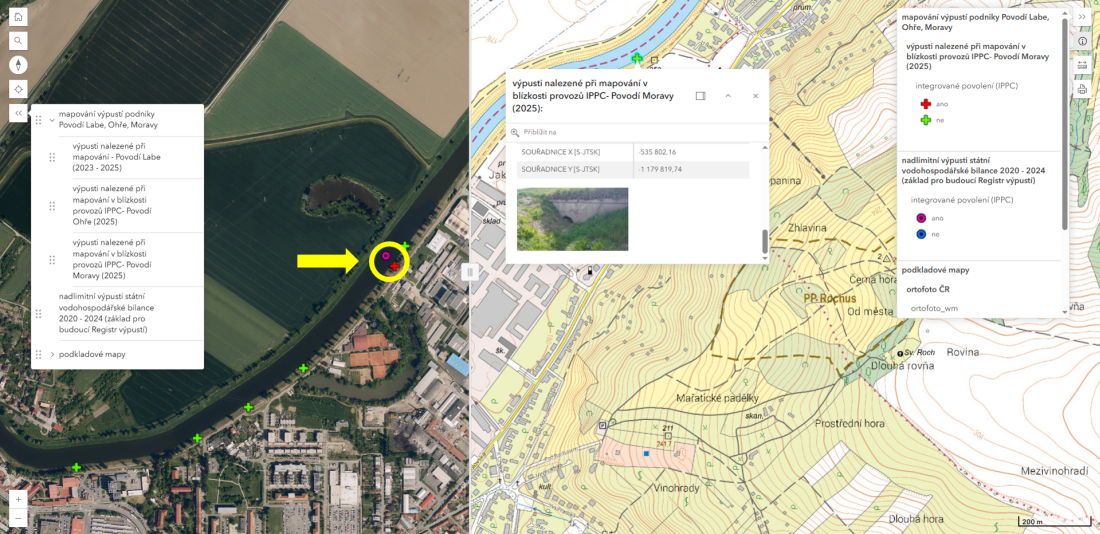Click the Home default extent button
Viewport: 1100px width, 534px height.
click(x=18, y=17)
